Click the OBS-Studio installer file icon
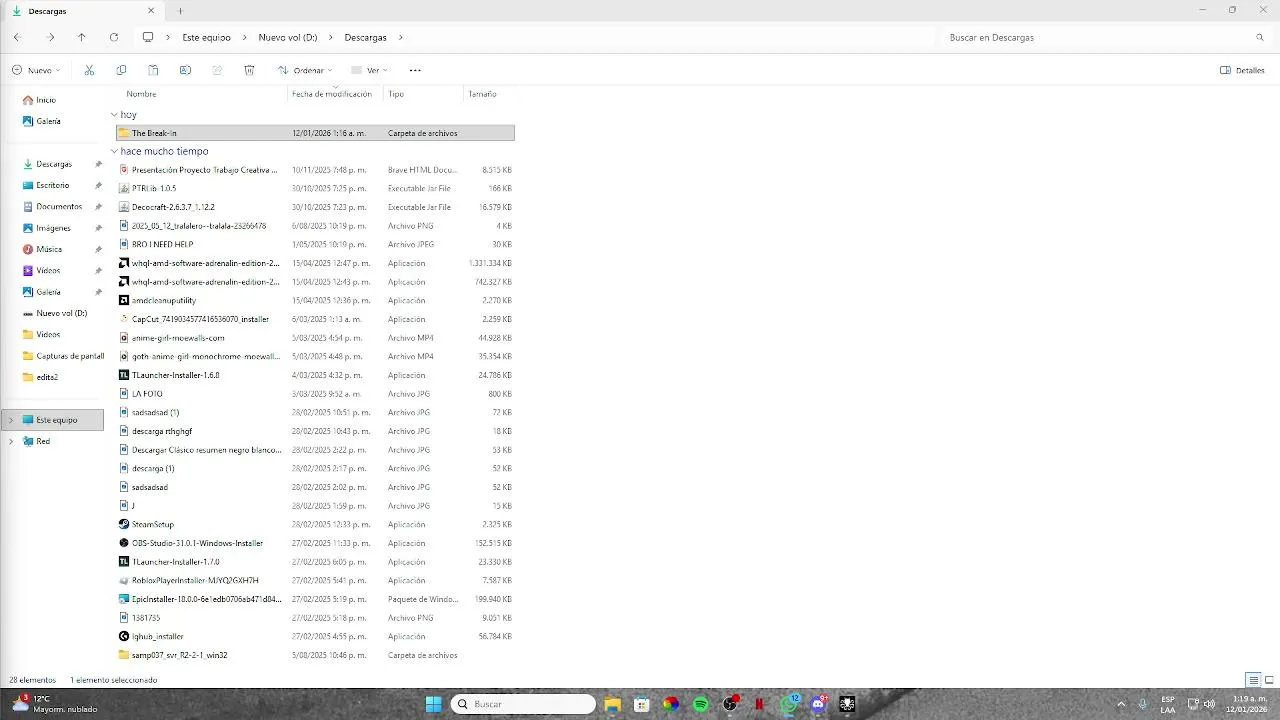The width and height of the screenshot is (1280, 720). click(x=124, y=543)
